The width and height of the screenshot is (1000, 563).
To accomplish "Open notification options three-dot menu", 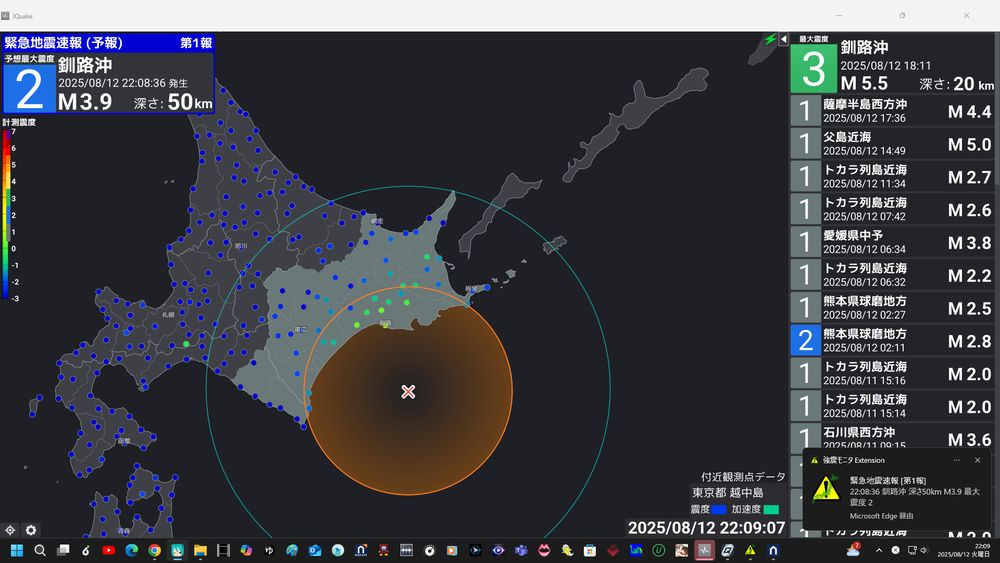I will [x=957, y=460].
